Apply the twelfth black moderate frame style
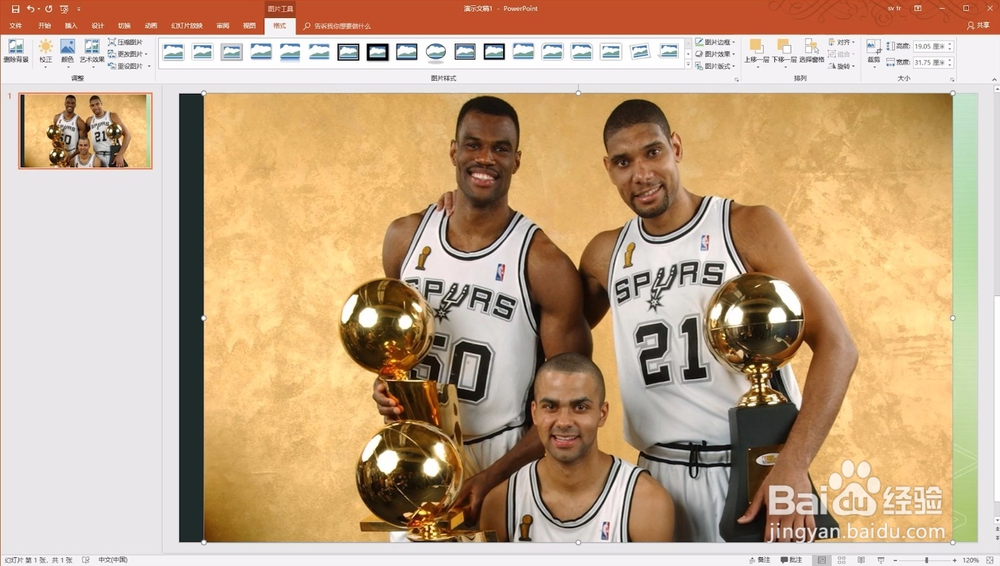The width and height of the screenshot is (1000, 566). coord(494,52)
